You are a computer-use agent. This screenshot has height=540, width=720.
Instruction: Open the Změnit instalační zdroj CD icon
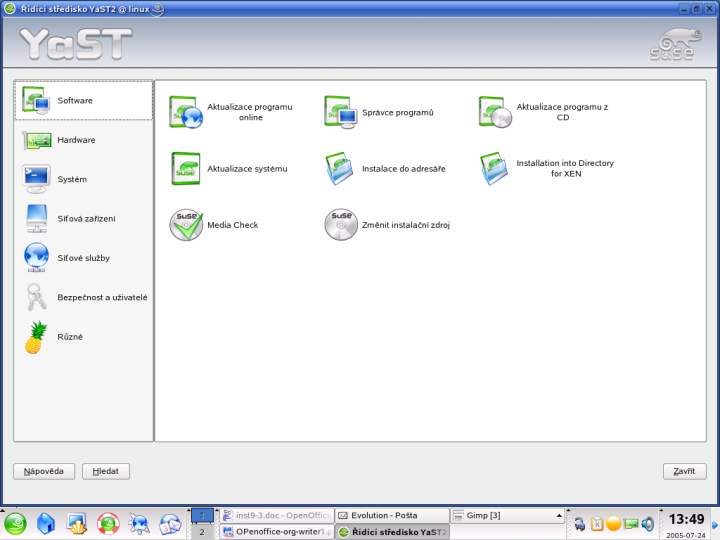(341, 225)
